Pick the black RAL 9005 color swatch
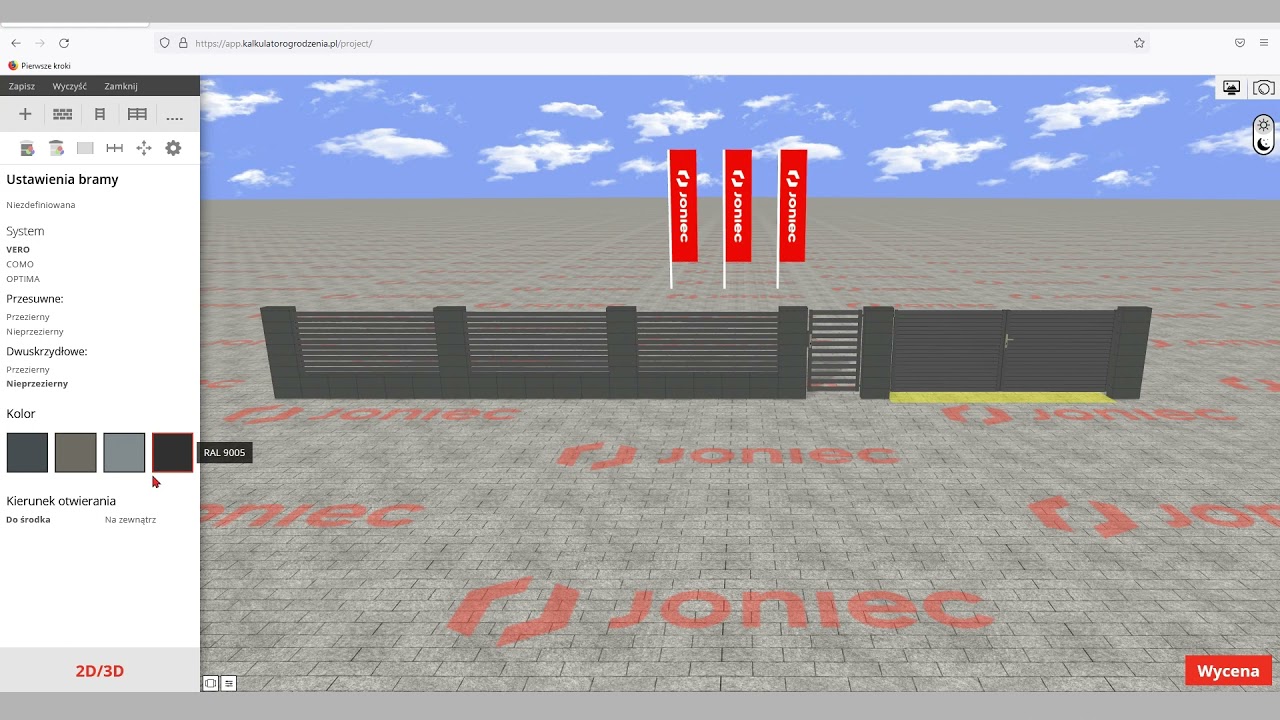The image size is (1280, 720). [172, 452]
